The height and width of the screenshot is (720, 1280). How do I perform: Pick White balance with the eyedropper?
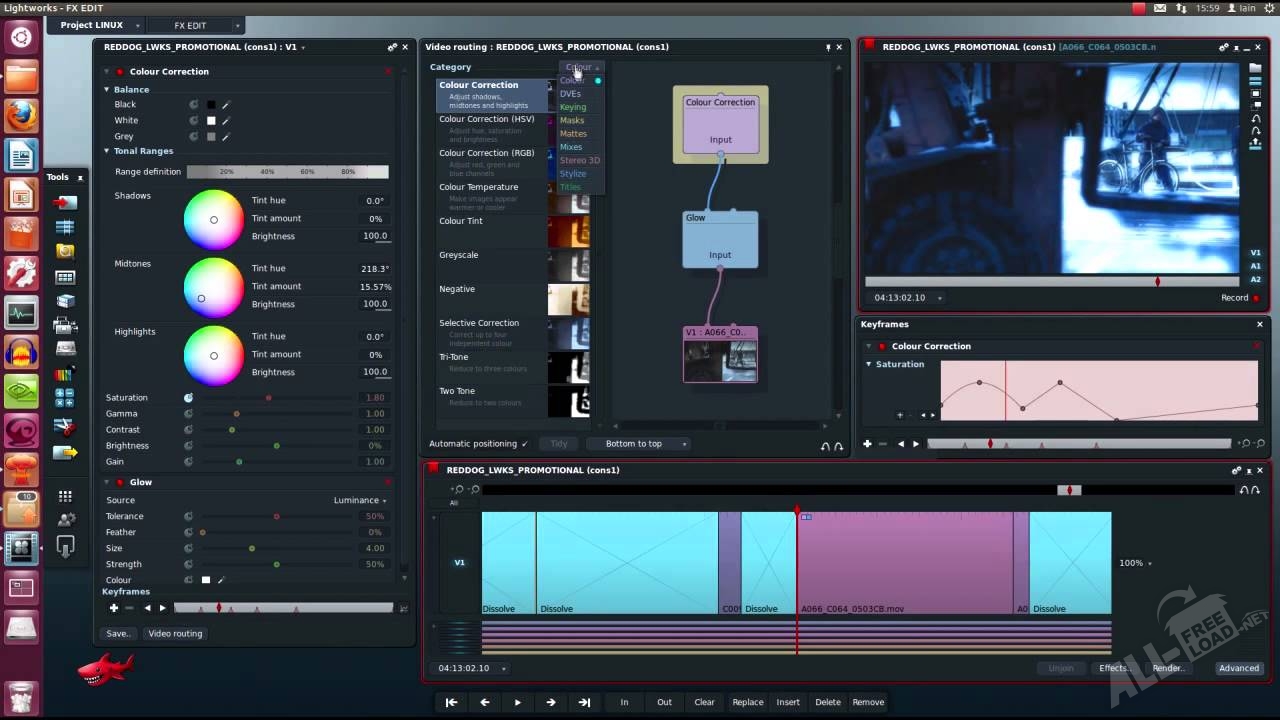point(225,121)
